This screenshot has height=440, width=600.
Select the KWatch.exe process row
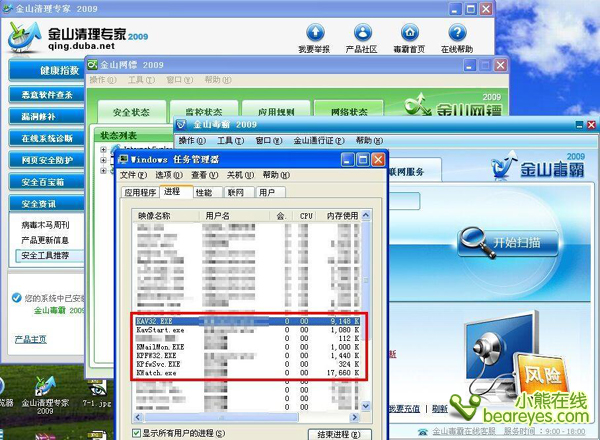click(248, 373)
